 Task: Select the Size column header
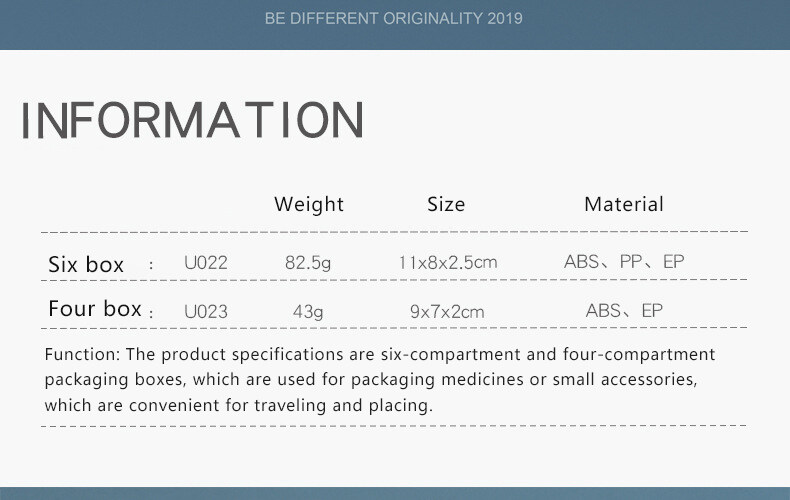(x=446, y=204)
